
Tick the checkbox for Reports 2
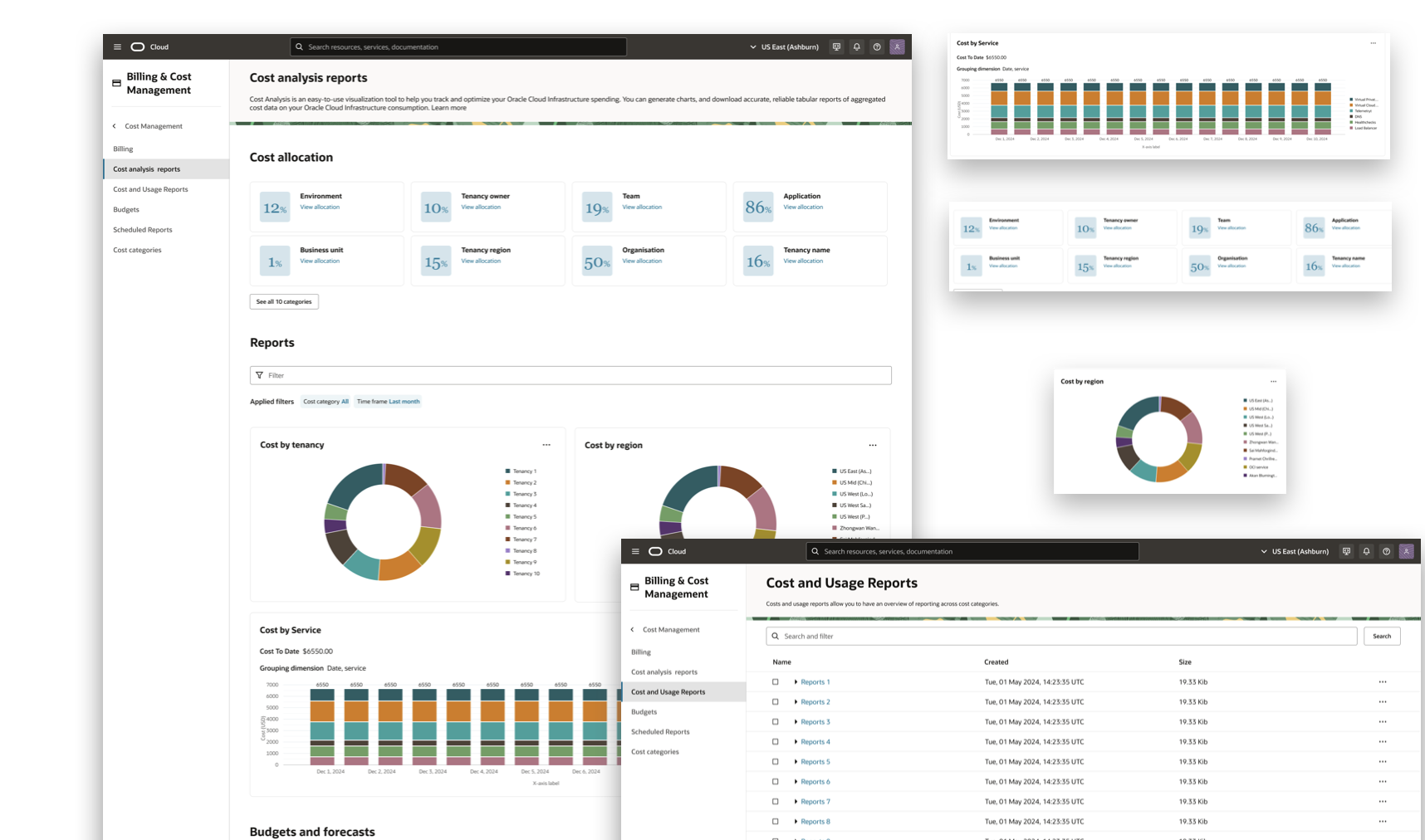pyautogui.click(x=776, y=701)
